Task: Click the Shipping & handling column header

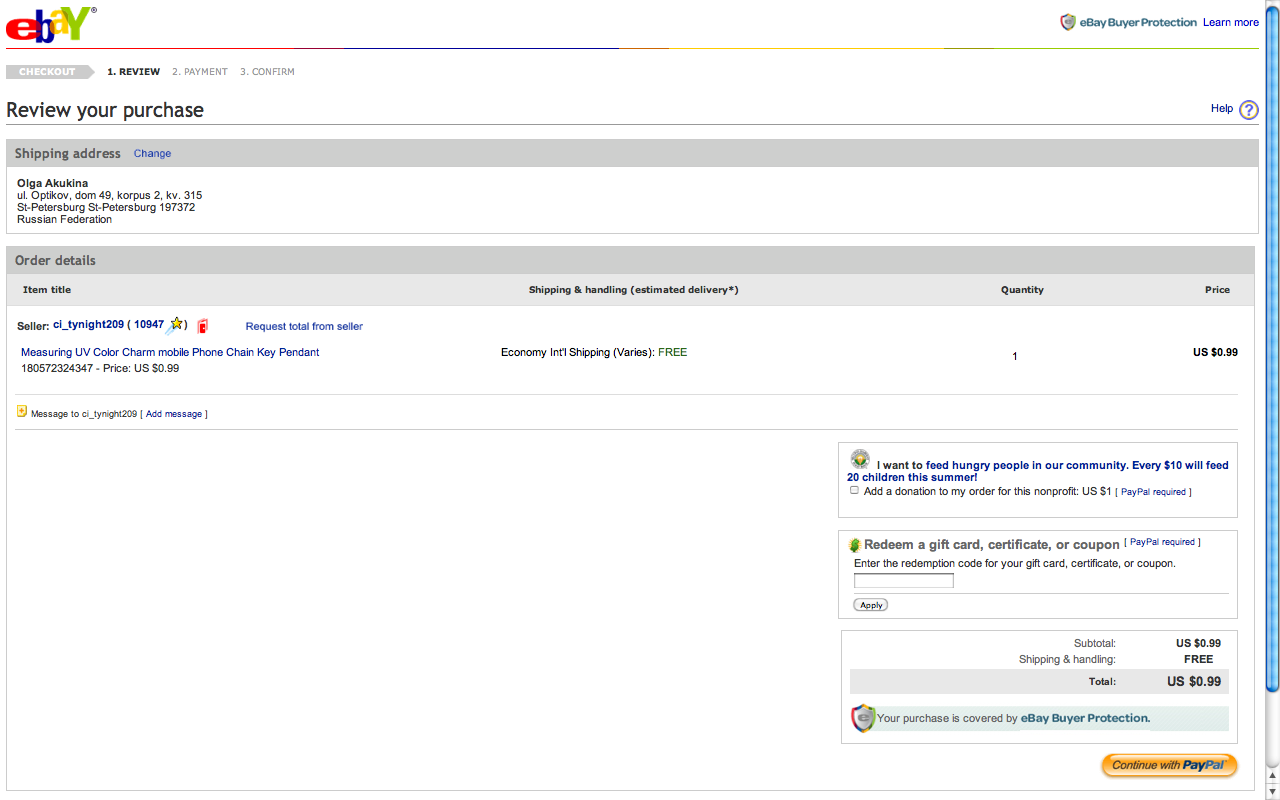Action: click(633, 290)
